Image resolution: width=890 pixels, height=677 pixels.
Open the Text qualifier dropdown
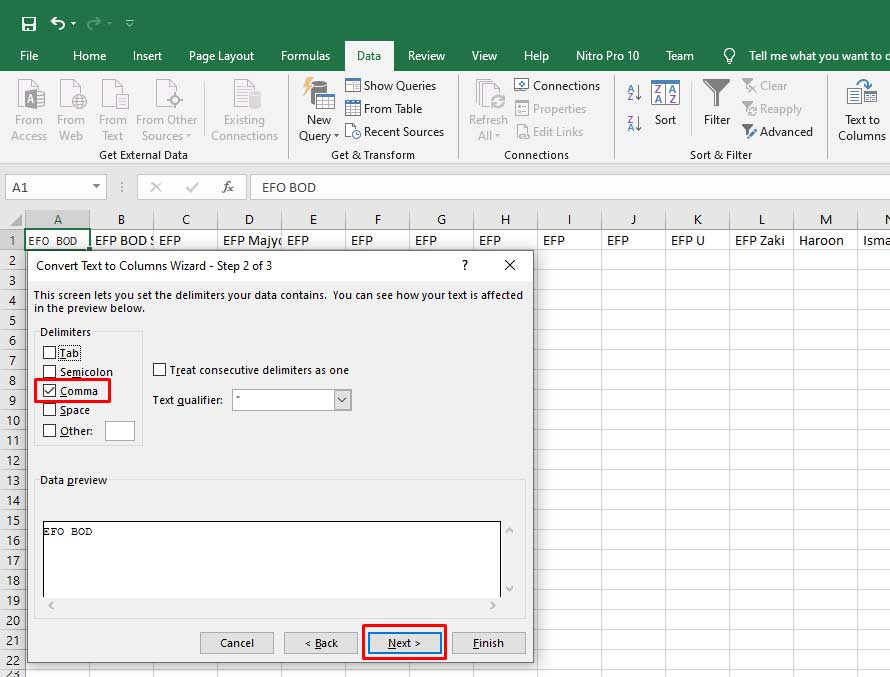[x=342, y=400]
